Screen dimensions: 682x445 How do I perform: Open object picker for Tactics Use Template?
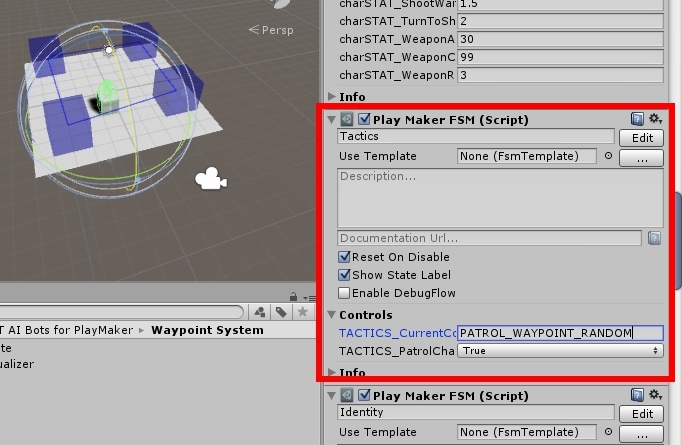click(x=608, y=156)
